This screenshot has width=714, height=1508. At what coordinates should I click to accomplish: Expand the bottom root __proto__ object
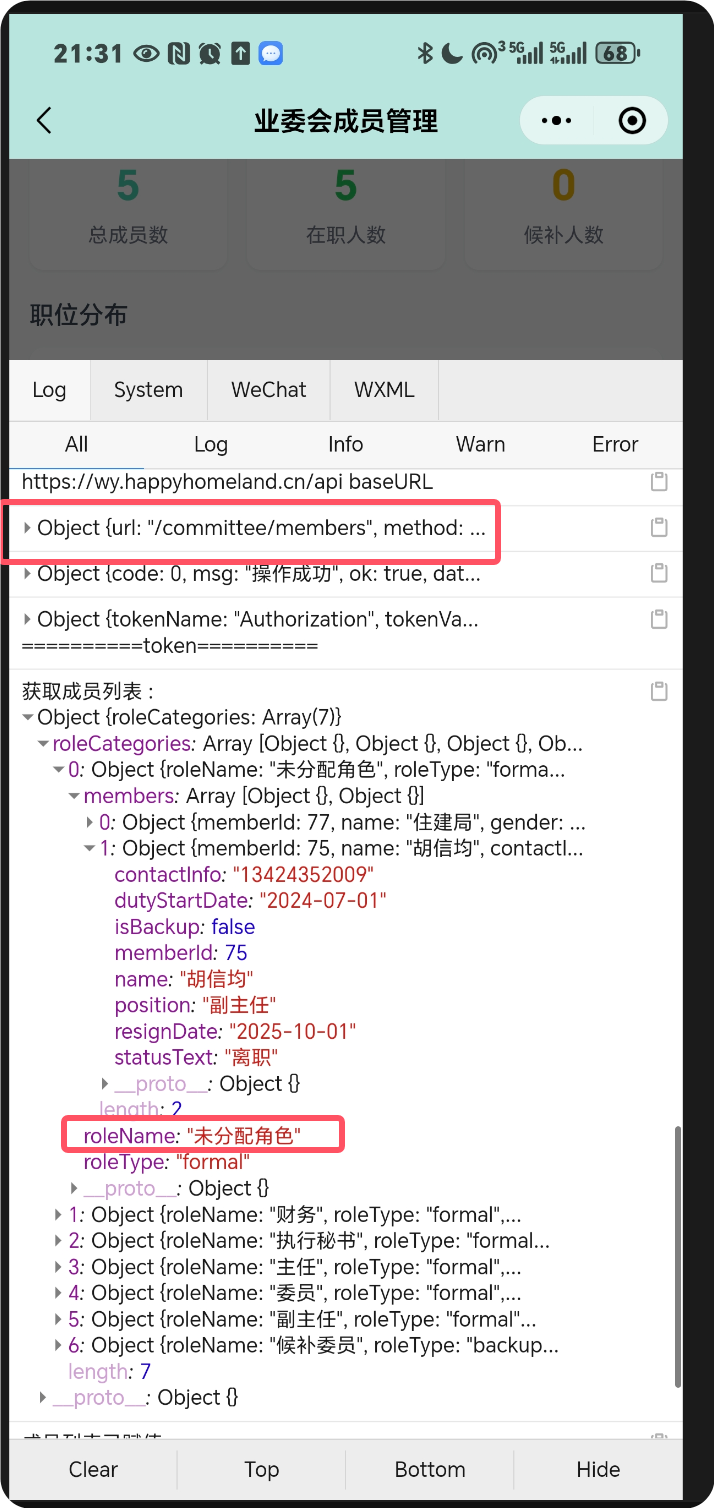point(43,1397)
